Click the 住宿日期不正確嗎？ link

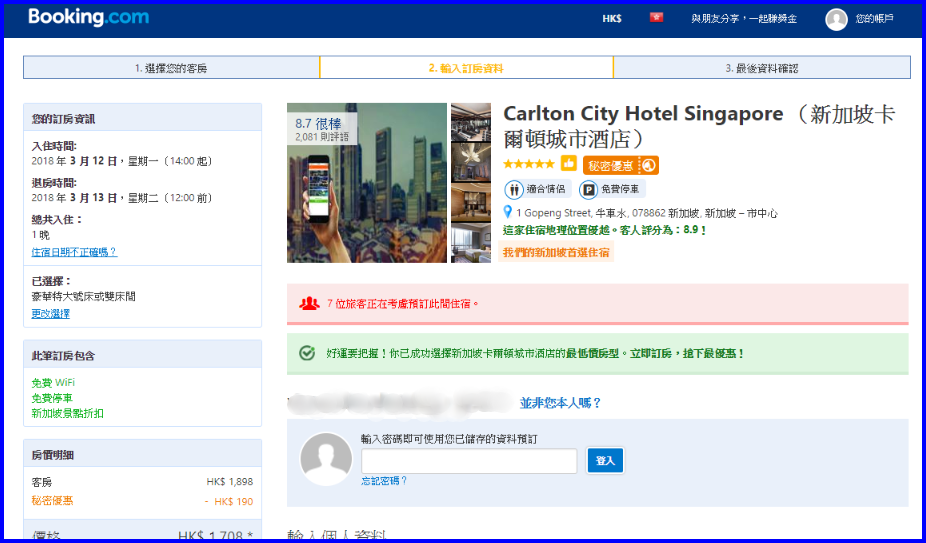[74, 252]
